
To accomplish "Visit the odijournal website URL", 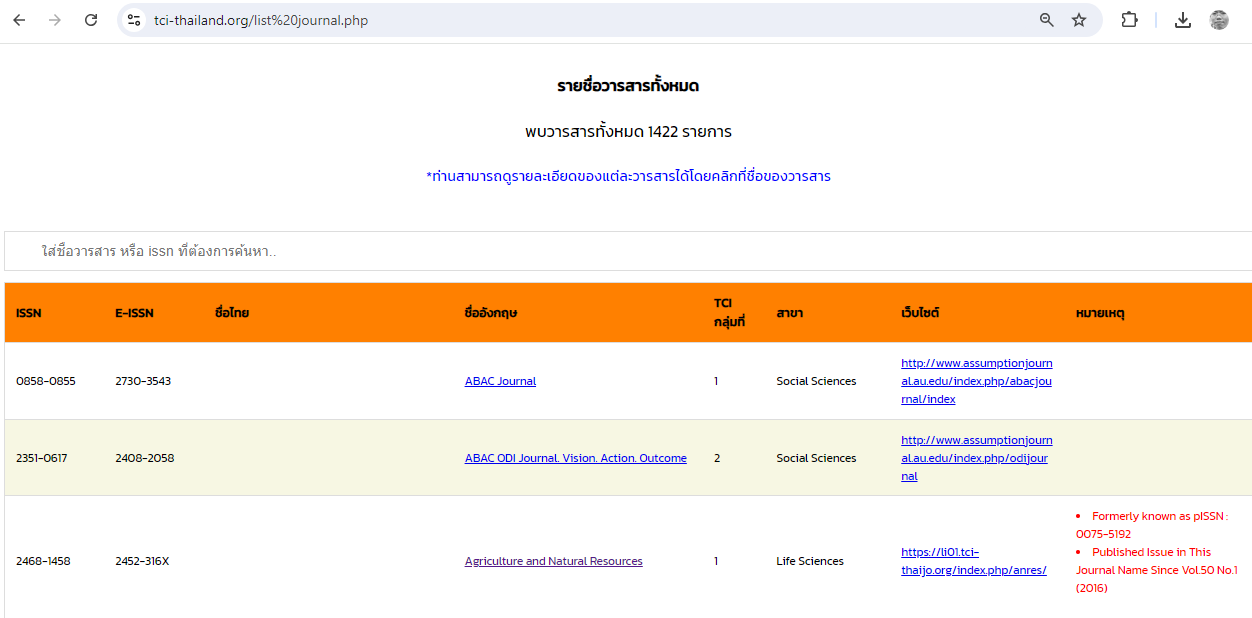I will tap(976, 458).
